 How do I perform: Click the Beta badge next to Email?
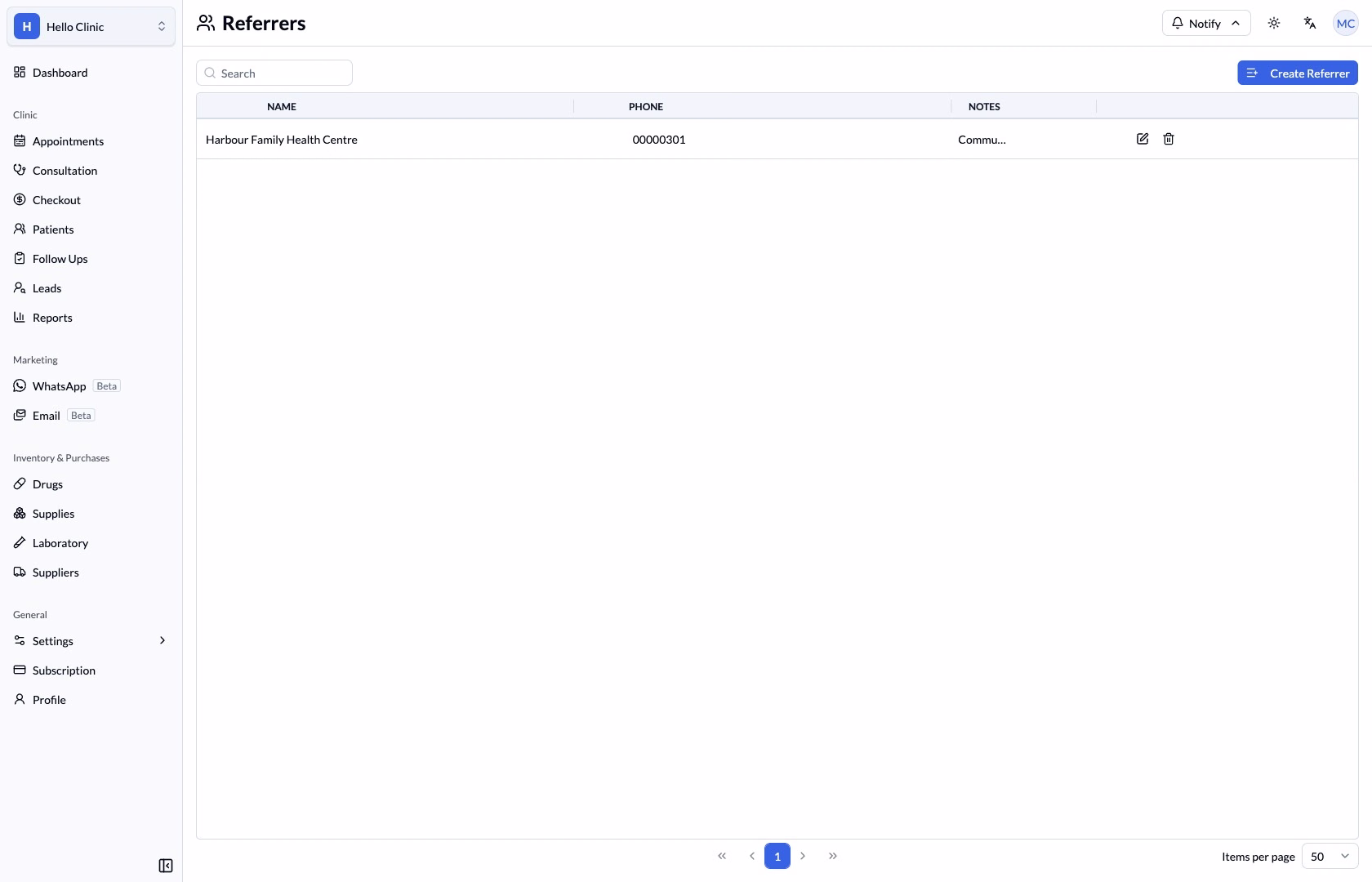point(81,415)
